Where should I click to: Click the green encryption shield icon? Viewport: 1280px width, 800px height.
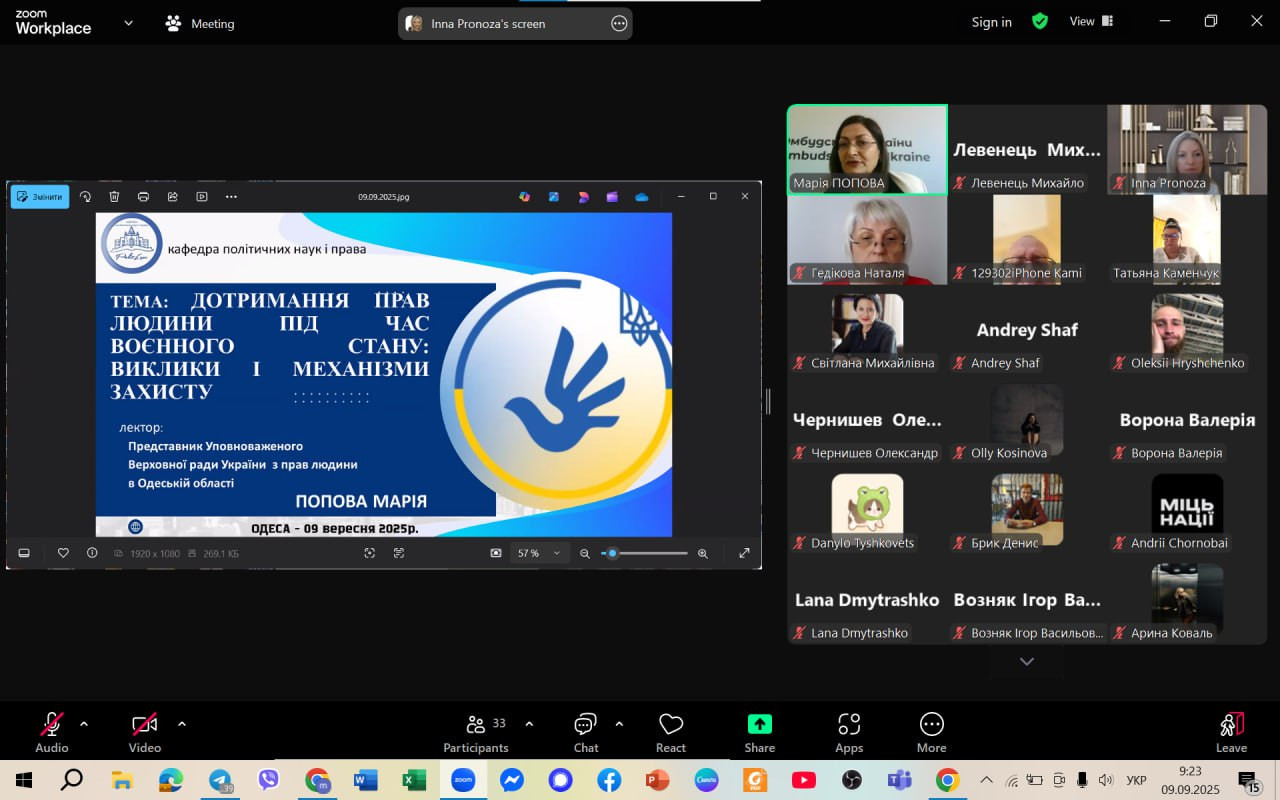pos(1040,21)
